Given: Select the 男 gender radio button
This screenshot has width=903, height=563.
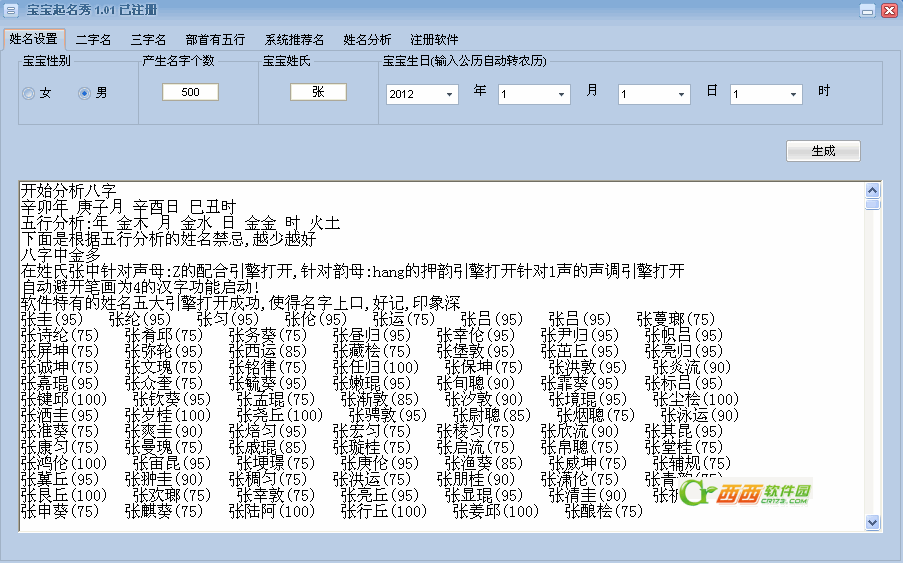Looking at the screenshot, I should [x=85, y=94].
